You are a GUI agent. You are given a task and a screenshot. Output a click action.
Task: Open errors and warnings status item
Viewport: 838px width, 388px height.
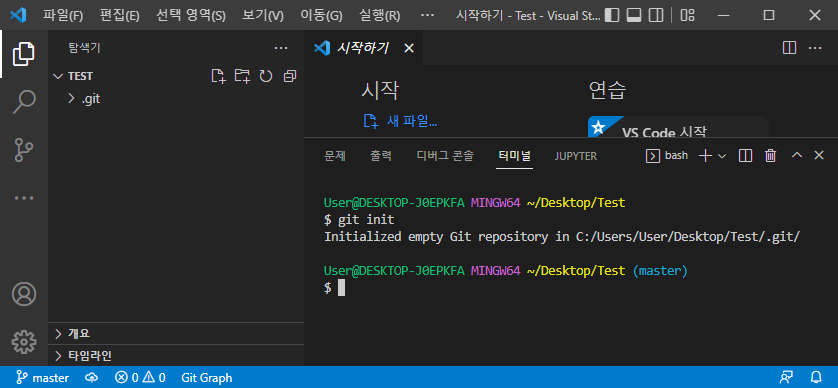coord(140,378)
